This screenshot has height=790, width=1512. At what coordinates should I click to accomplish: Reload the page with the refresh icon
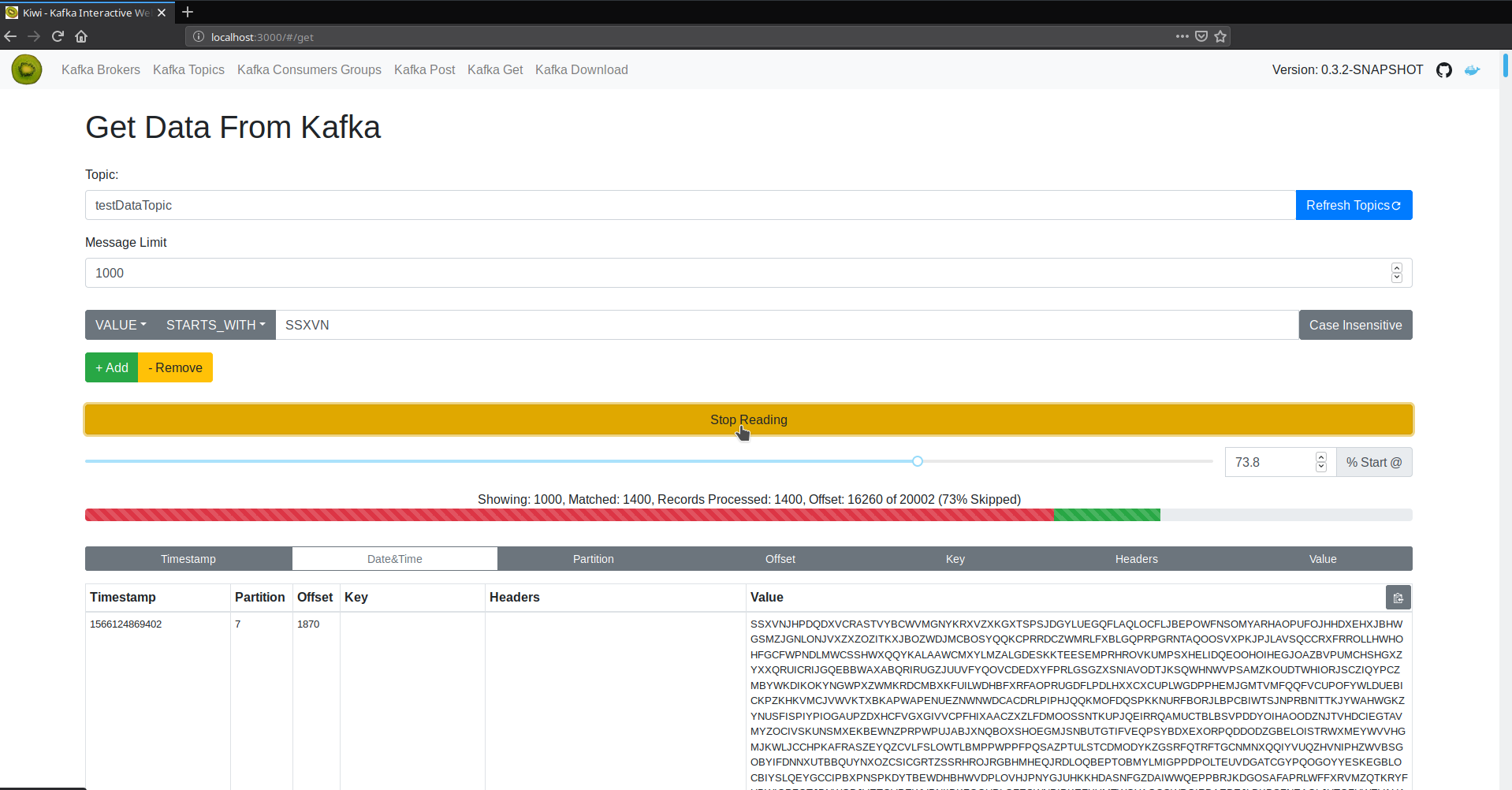tap(58, 36)
